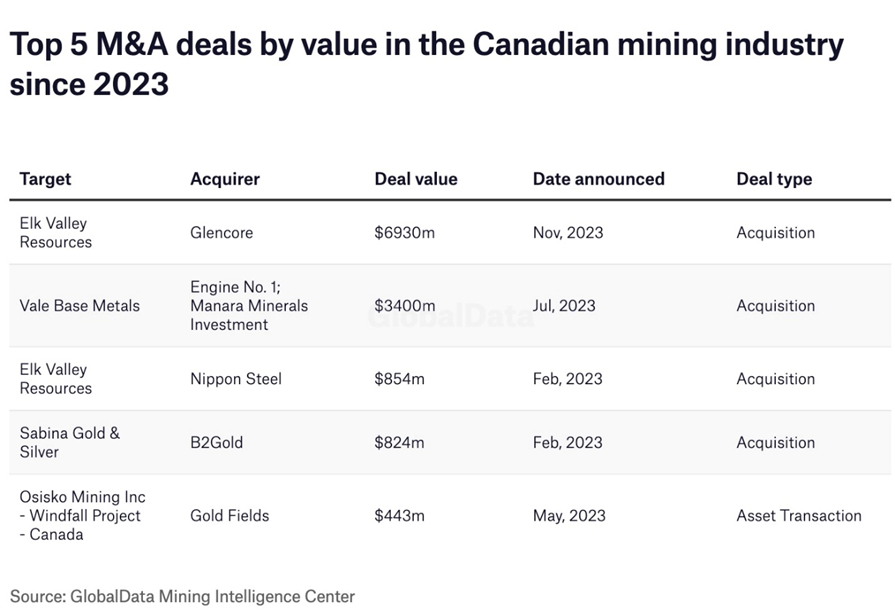Click the B2Gold acquirer cell
Screen dimensions: 895x611
click(x=217, y=443)
